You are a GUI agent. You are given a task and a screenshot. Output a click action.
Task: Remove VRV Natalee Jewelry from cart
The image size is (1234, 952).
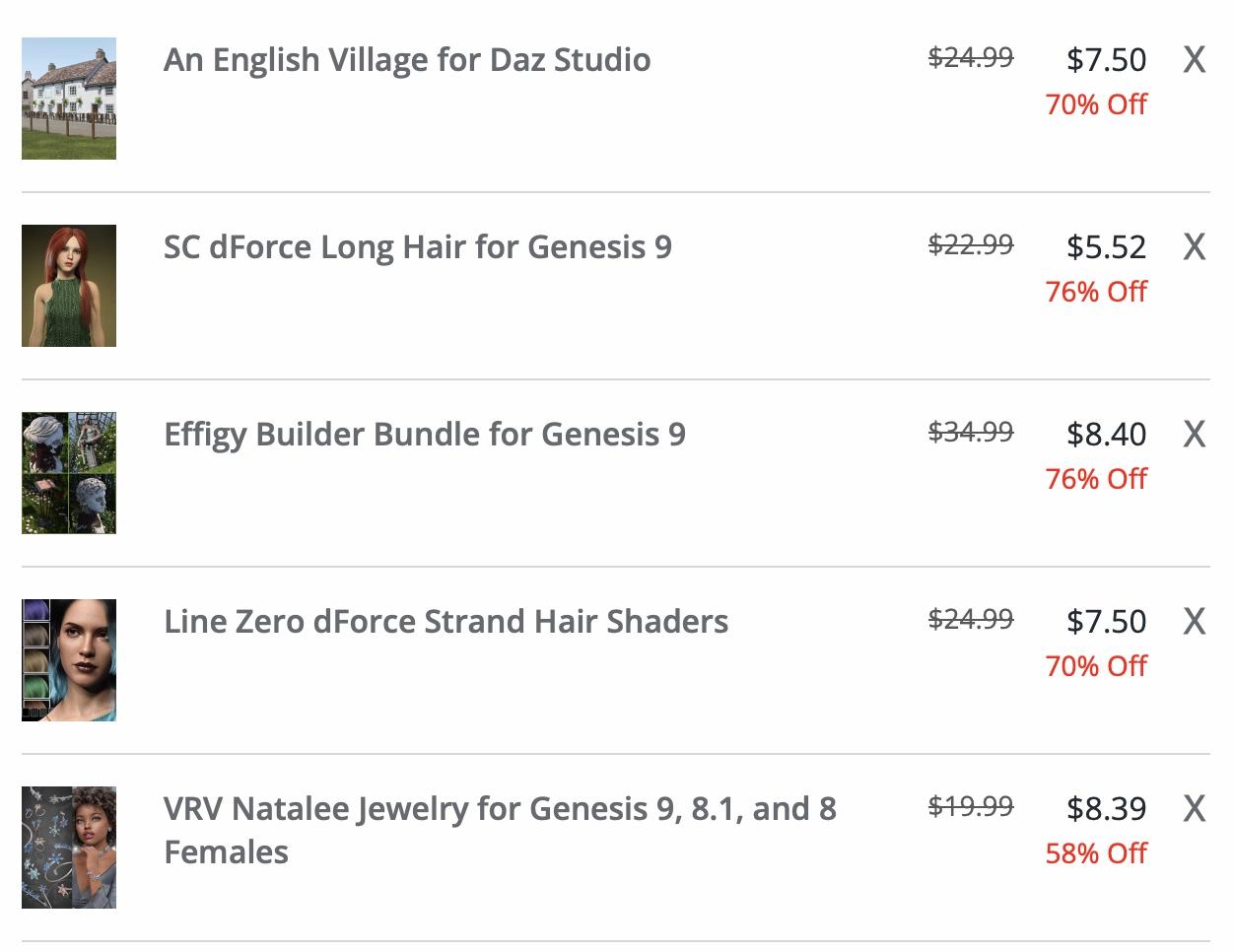coord(1194,809)
